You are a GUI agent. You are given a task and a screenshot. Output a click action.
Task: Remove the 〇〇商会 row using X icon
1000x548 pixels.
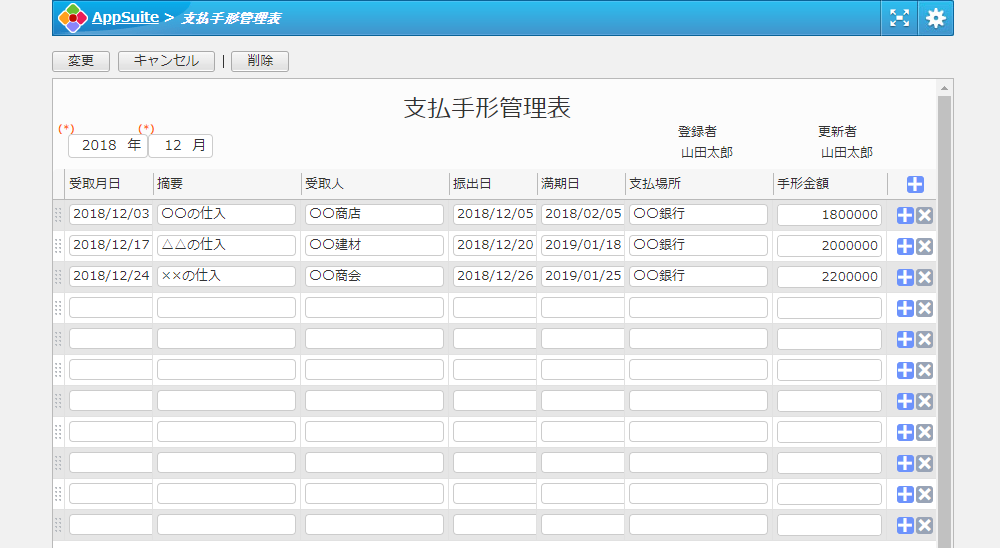pos(925,277)
